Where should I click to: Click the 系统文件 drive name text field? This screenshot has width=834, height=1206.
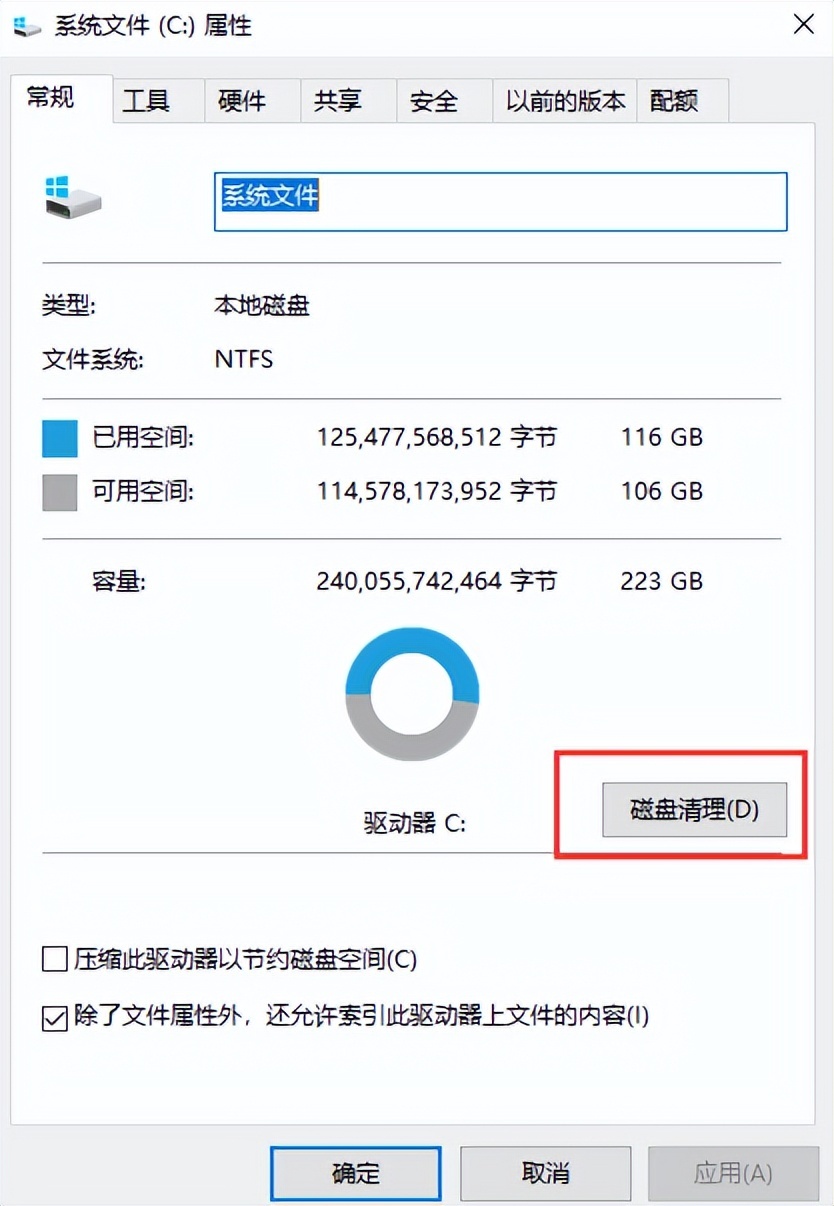click(500, 201)
